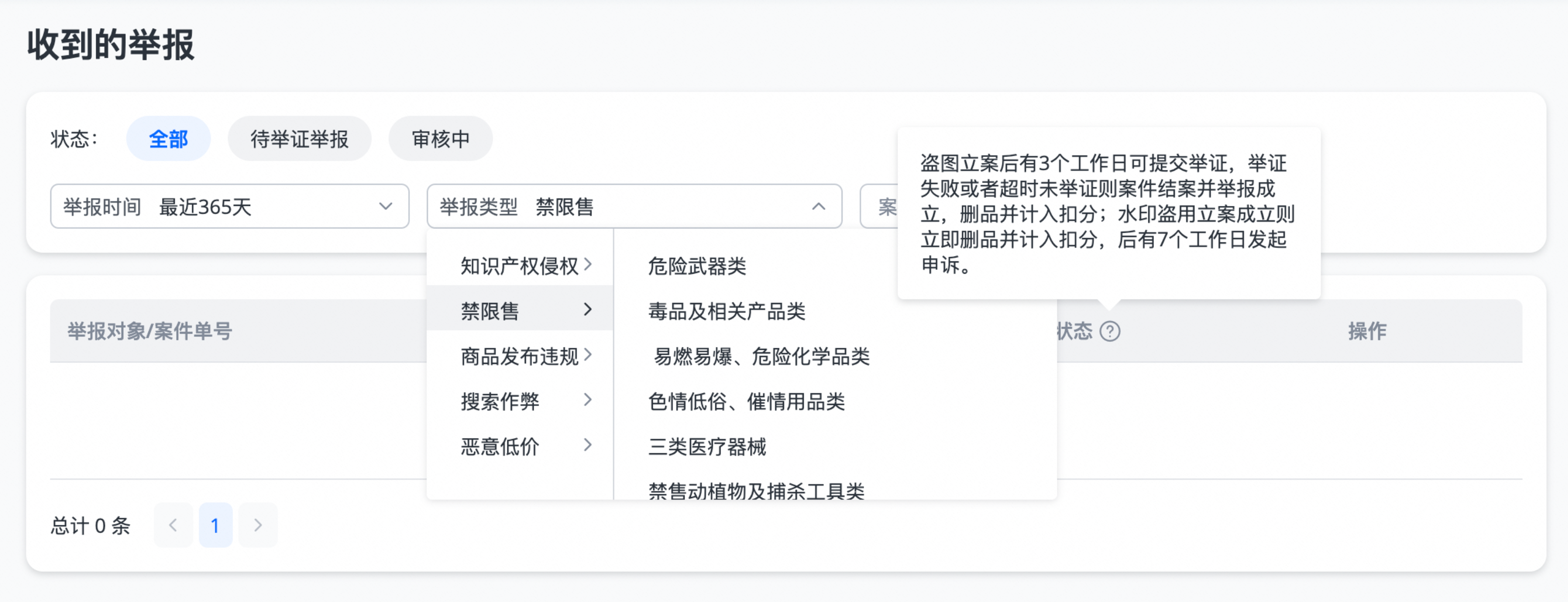Go to previous page arrow
Screen dimensions: 1568x602
click(x=173, y=525)
